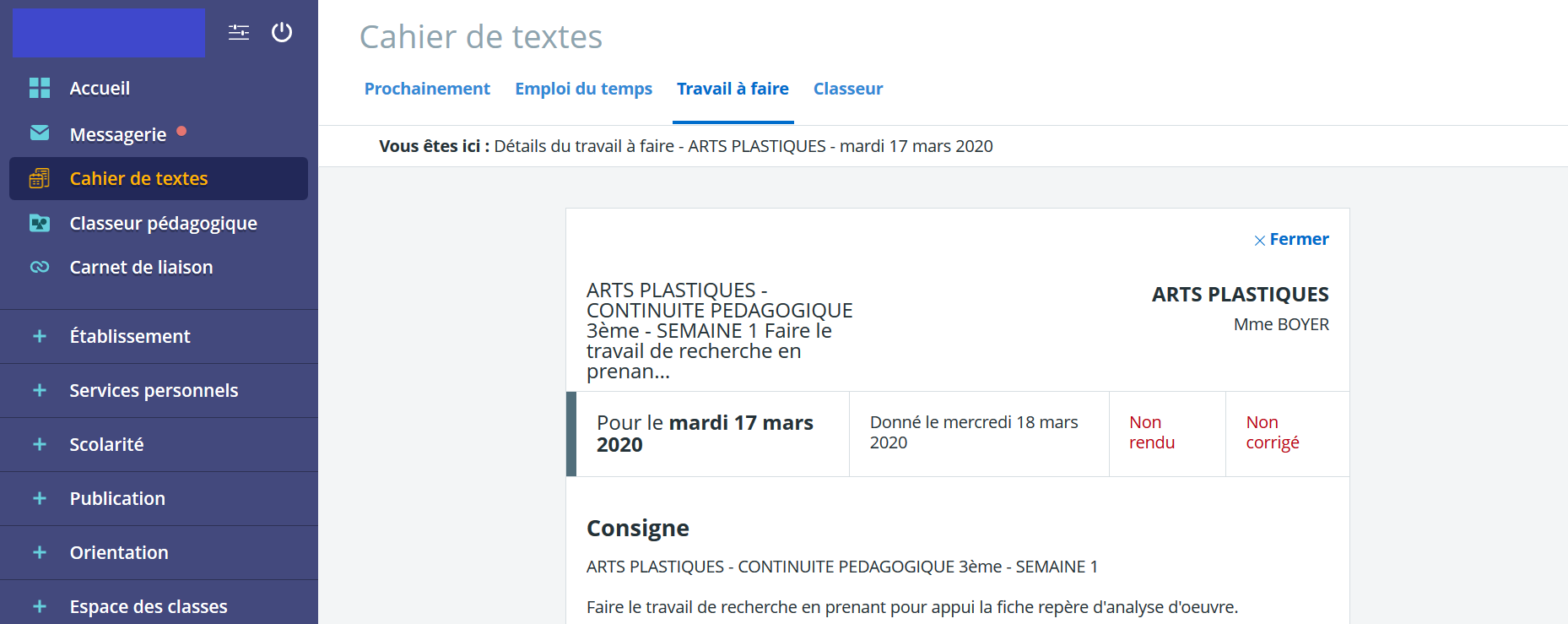
Task: Expand the Établissement section
Action: (159, 336)
